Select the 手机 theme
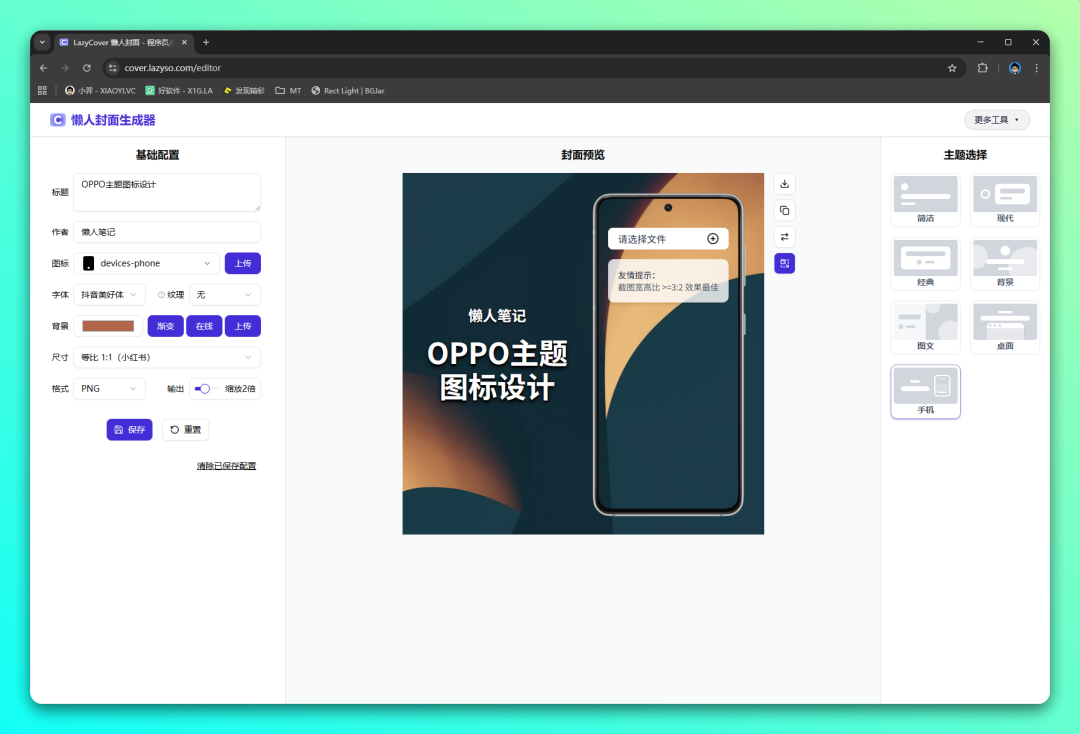This screenshot has width=1080, height=734. coord(925,392)
